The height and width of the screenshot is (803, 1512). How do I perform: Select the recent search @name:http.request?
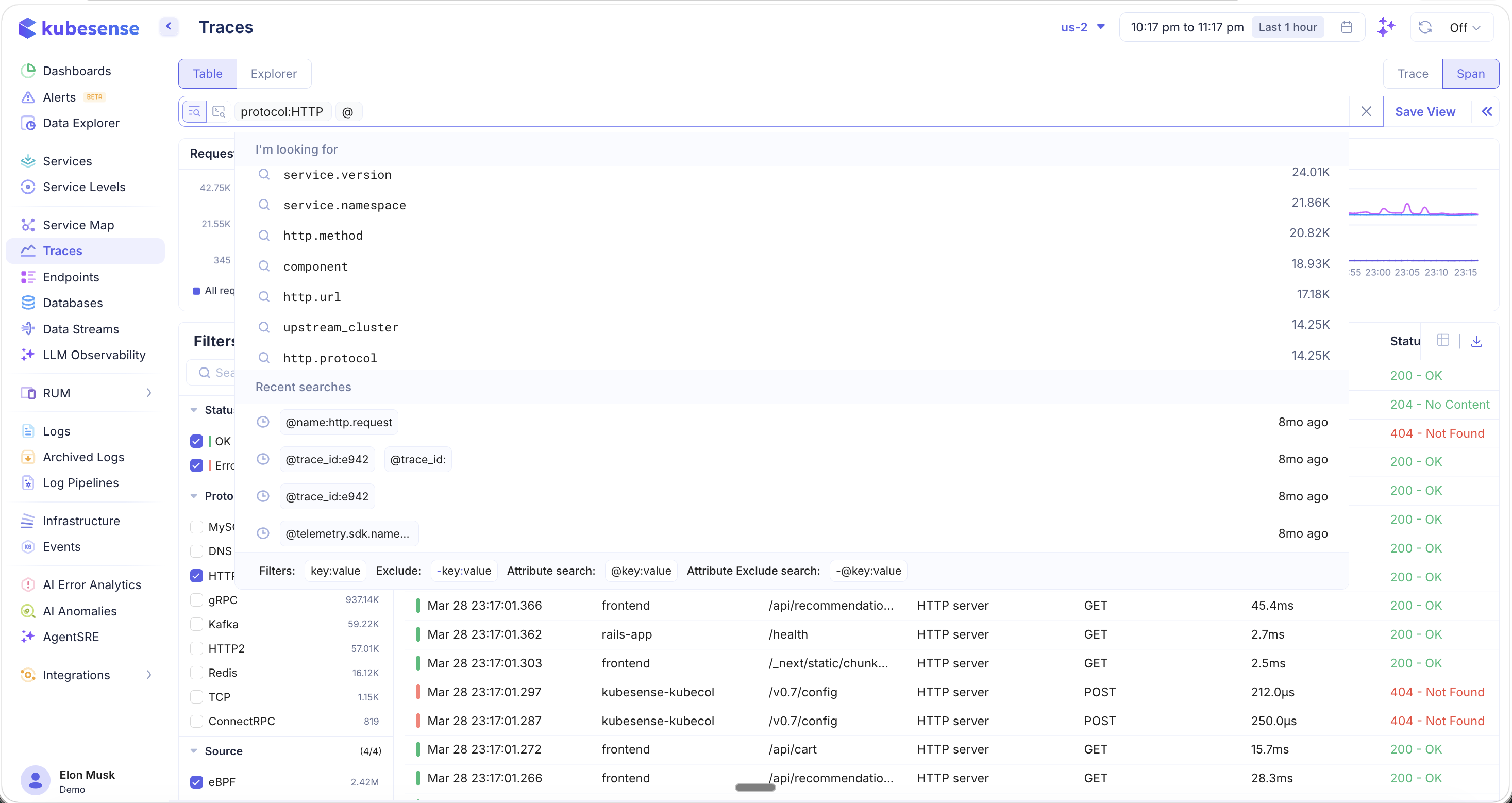click(x=338, y=422)
